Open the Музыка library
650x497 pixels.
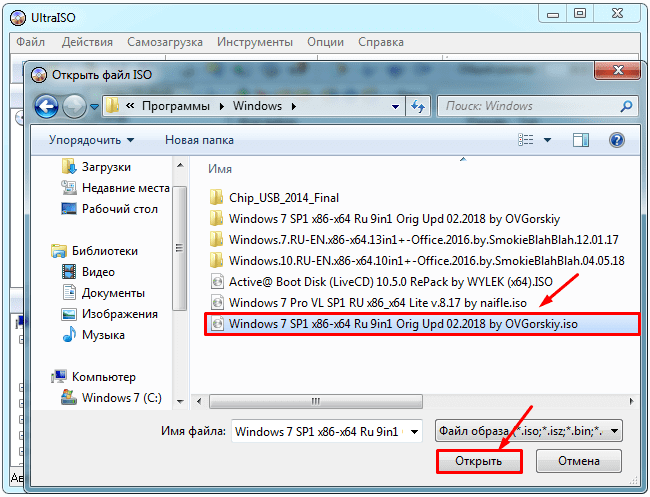coord(94,335)
